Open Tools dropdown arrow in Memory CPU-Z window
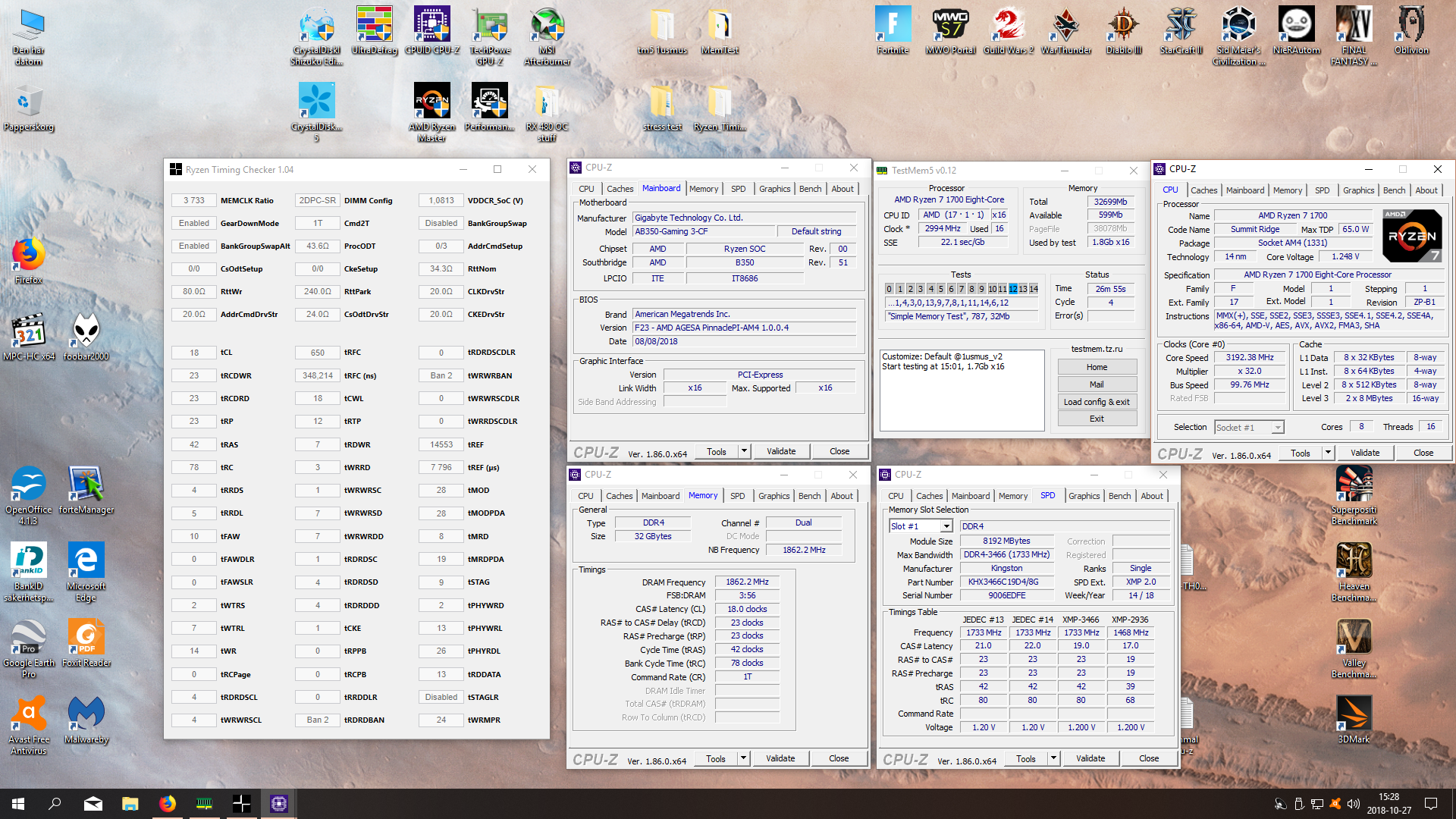This screenshot has height=819, width=1456. pos(743,758)
